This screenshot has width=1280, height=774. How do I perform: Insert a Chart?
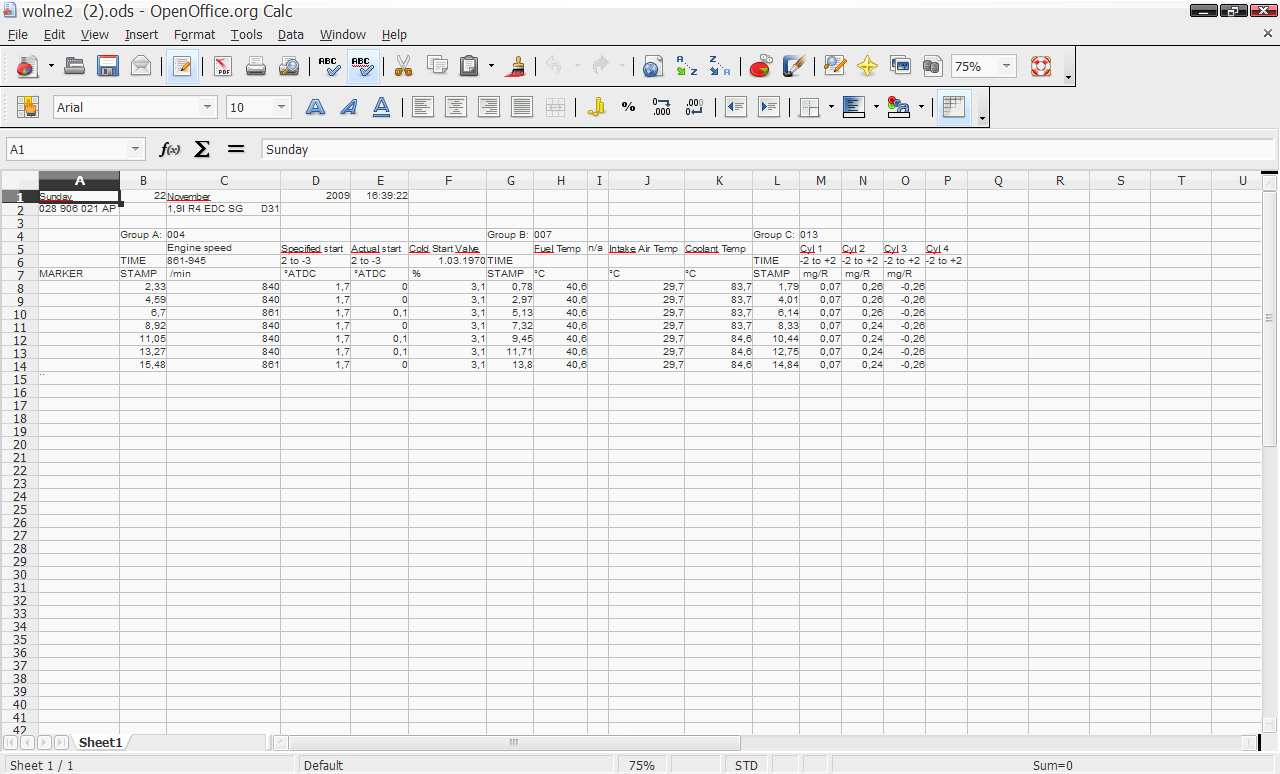click(761, 67)
